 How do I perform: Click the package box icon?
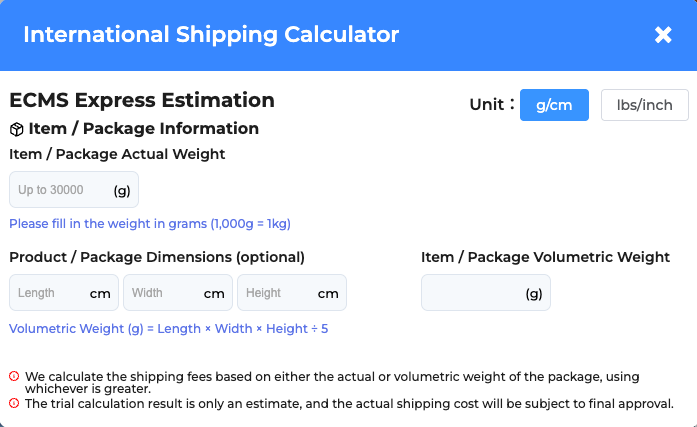click(16, 129)
